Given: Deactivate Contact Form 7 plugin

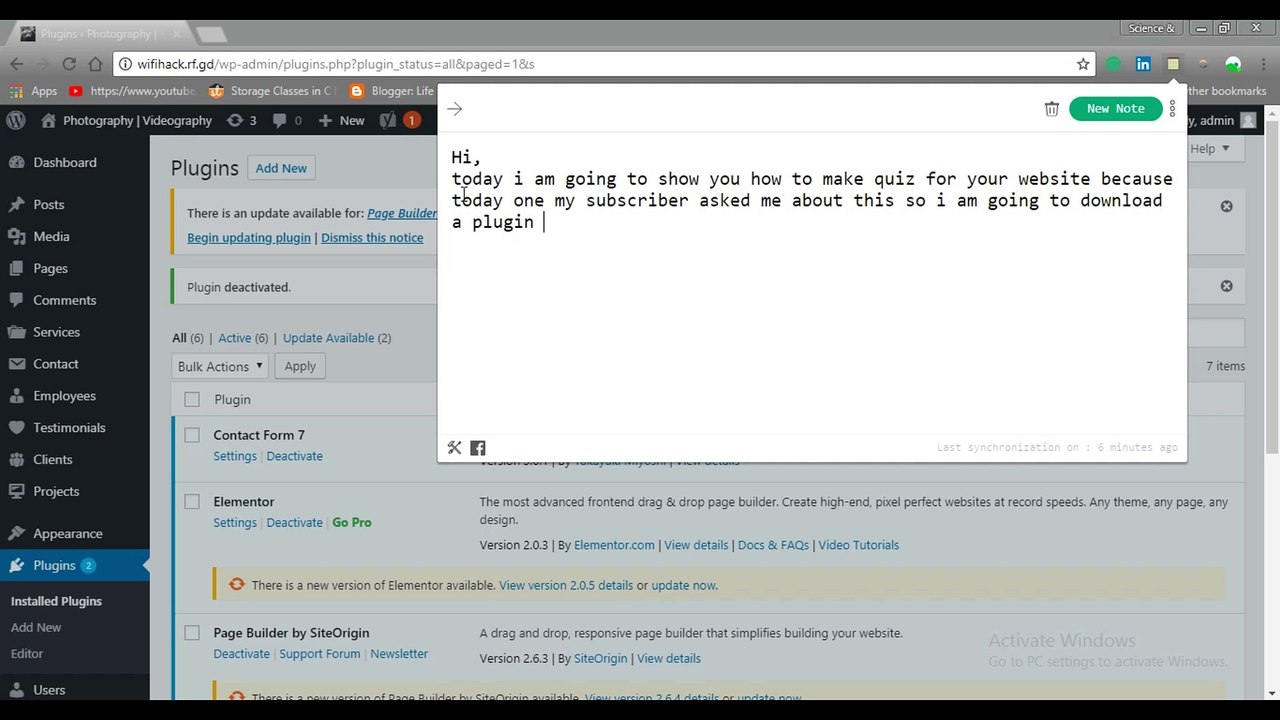Looking at the screenshot, I should coord(294,456).
